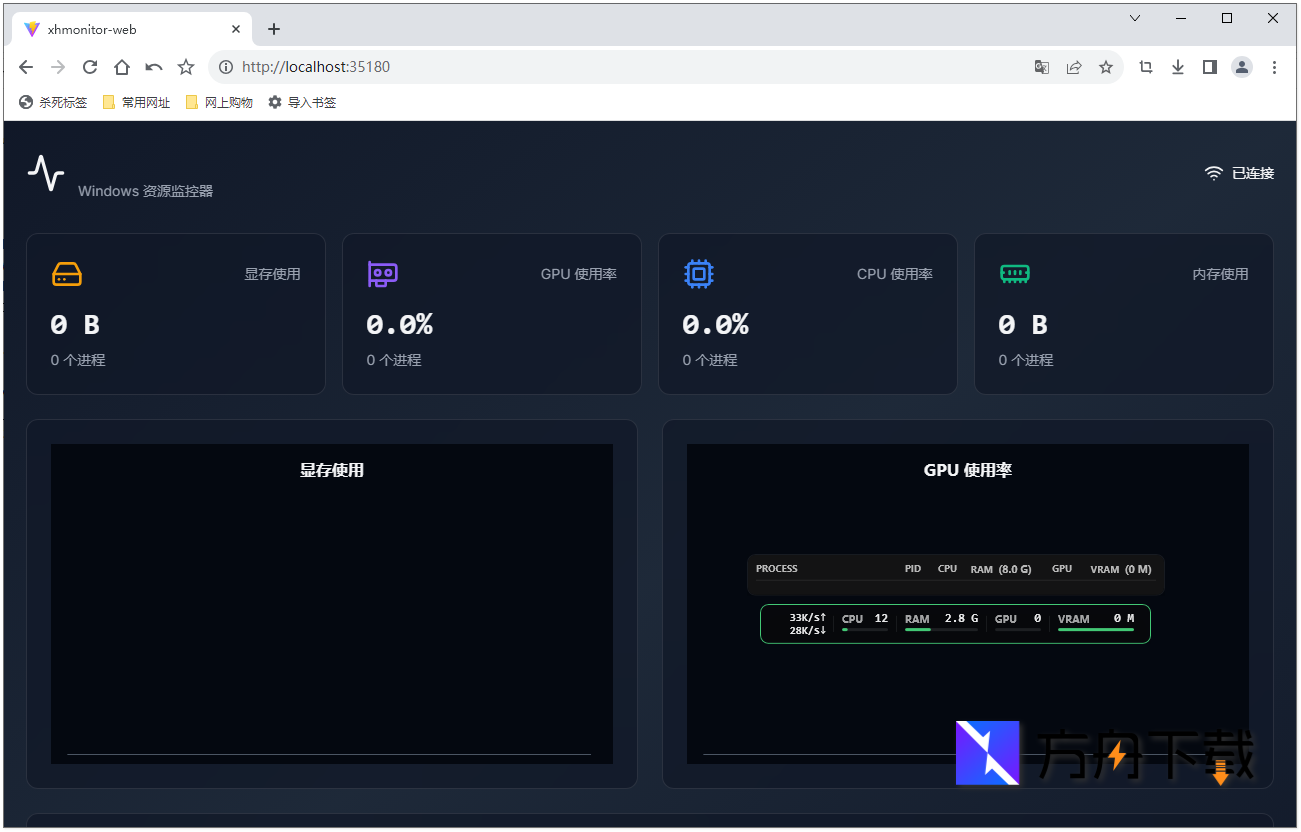Open the 导入书签 bookmark link

pos(302,102)
